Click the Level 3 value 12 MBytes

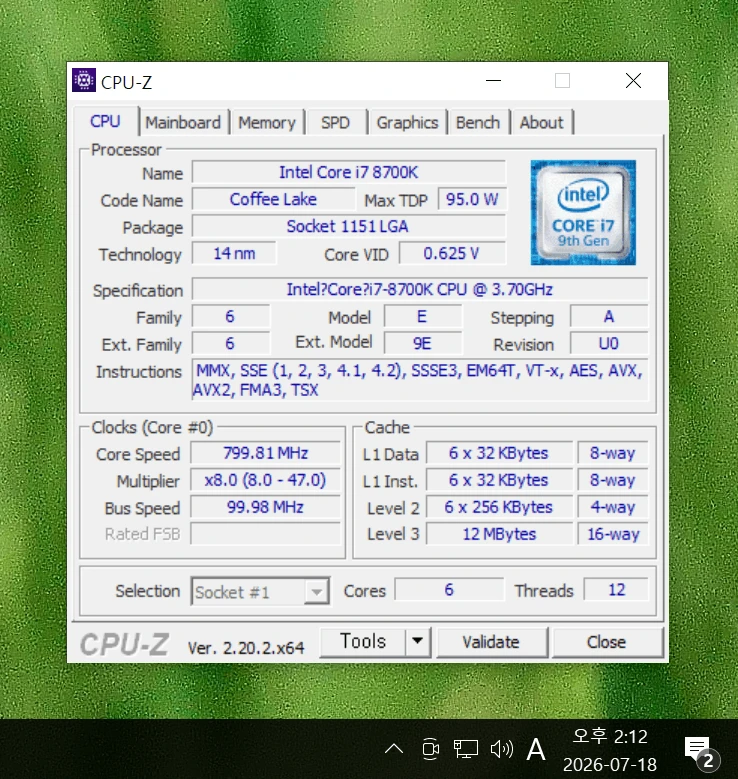point(499,534)
